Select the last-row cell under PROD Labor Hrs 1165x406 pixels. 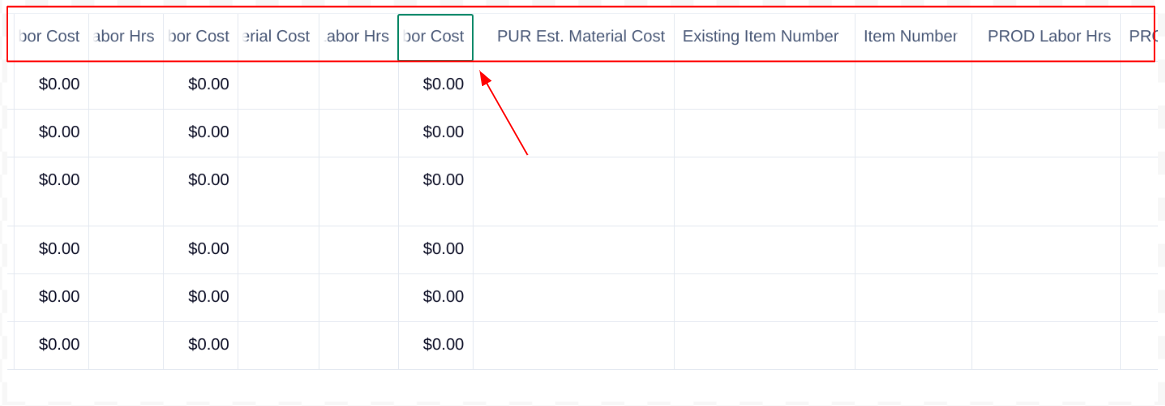point(1046,345)
